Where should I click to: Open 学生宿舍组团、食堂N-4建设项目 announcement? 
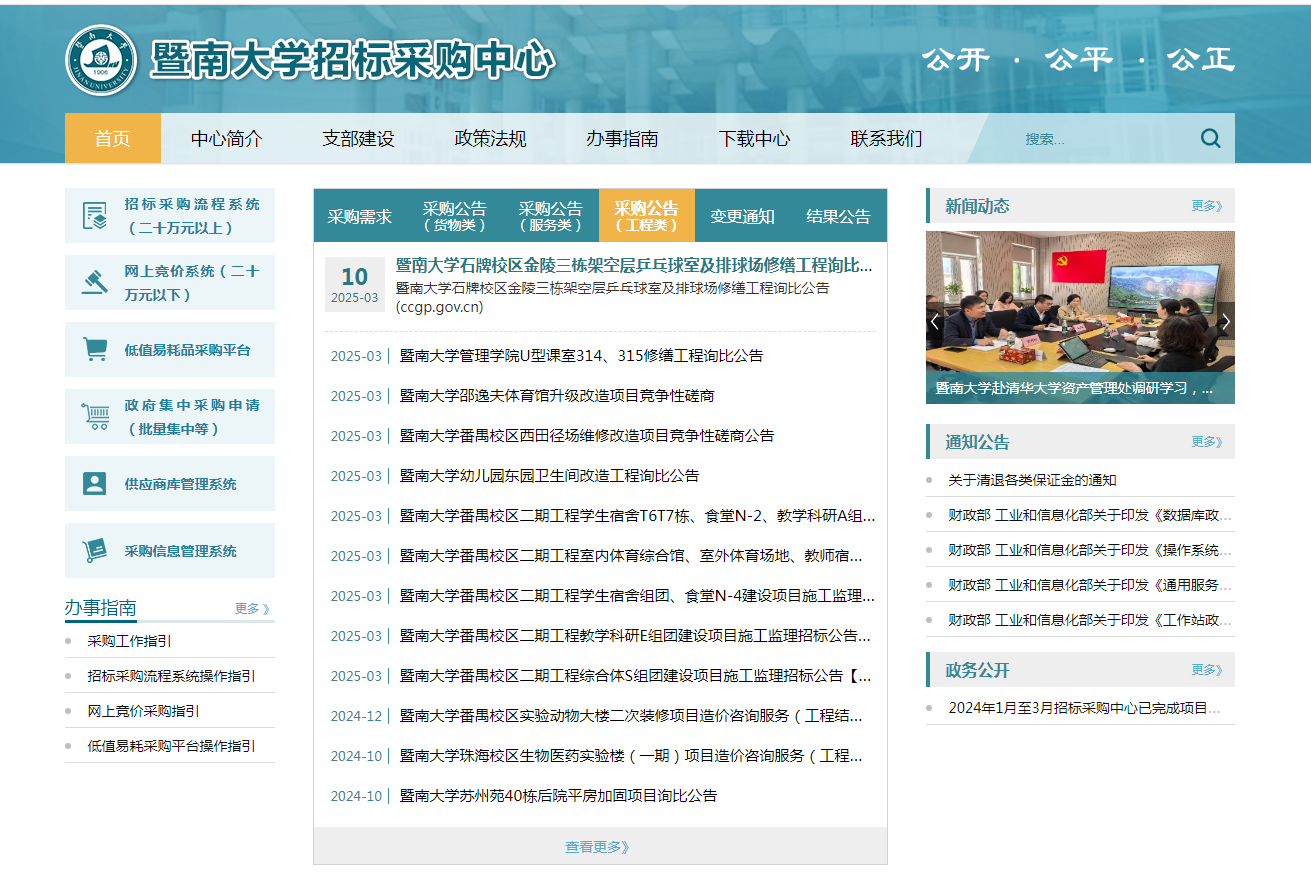[637, 595]
